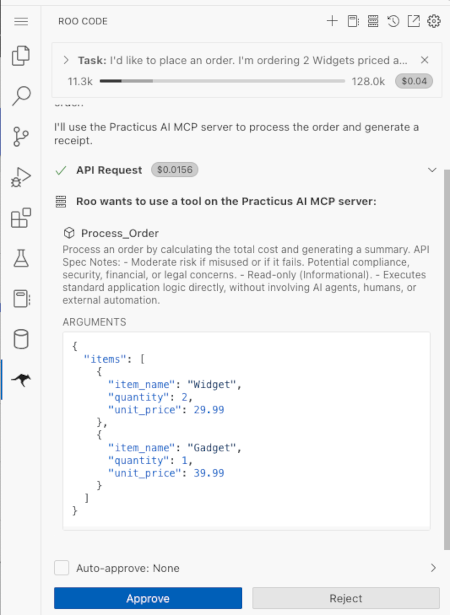Click the unit_price value 39.99
This screenshot has width=450, height=615.
tap(209, 473)
